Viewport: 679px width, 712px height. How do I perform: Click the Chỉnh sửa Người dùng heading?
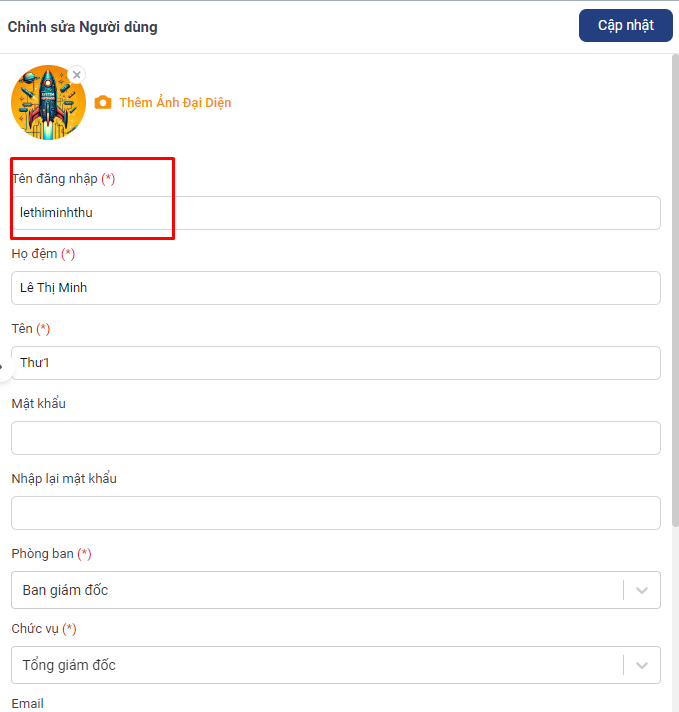[x=82, y=27]
